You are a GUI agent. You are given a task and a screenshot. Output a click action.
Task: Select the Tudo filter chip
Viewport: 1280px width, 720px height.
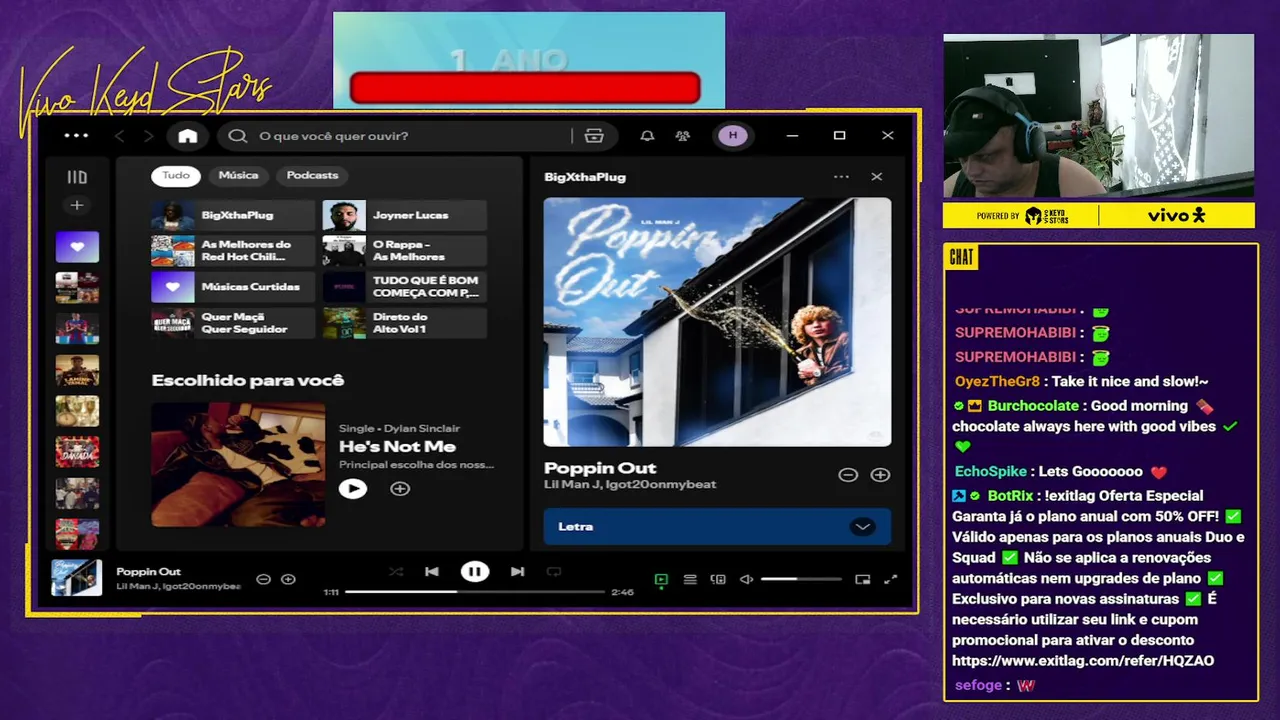click(176, 175)
